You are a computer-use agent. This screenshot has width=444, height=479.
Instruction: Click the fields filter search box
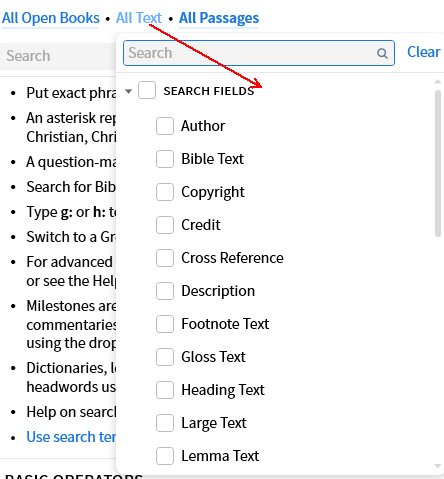(x=259, y=53)
